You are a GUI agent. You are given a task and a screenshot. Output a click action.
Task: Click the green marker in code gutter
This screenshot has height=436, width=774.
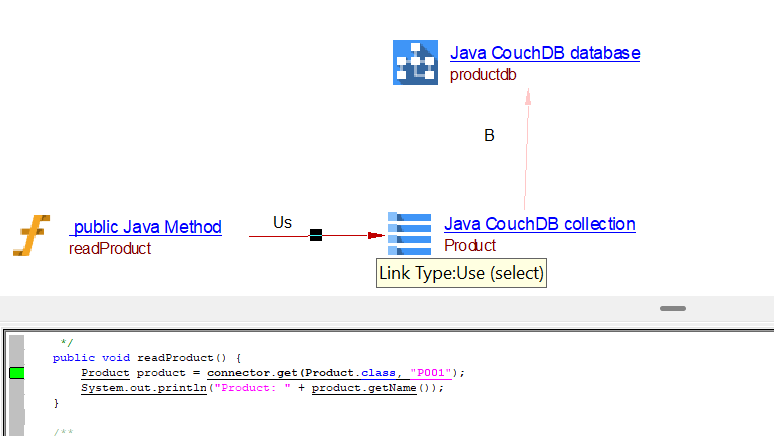tap(16, 373)
